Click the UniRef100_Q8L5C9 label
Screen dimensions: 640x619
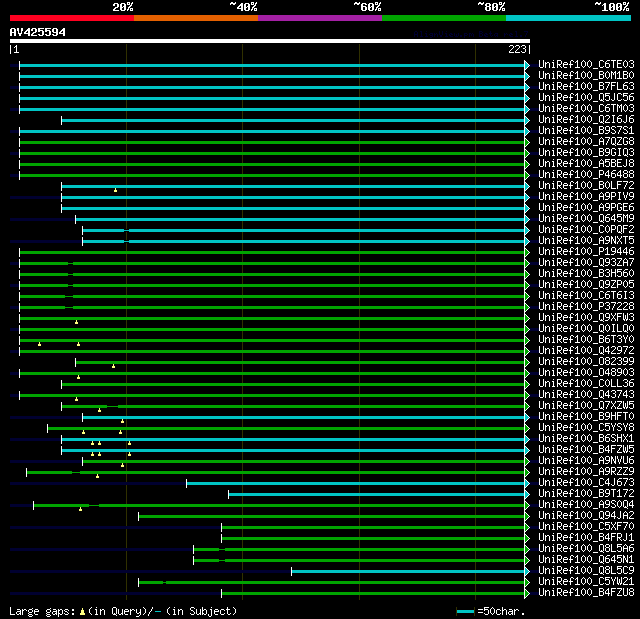coord(586,571)
